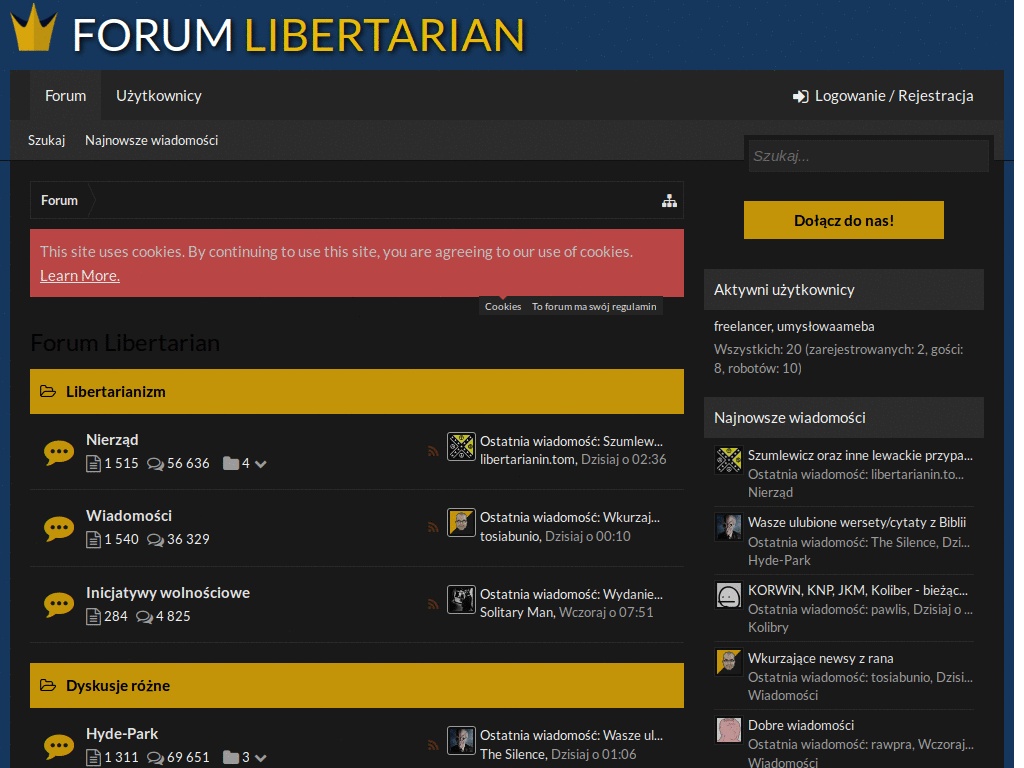Click Najnowsze wiadomości sidebar heading

pos(790,418)
